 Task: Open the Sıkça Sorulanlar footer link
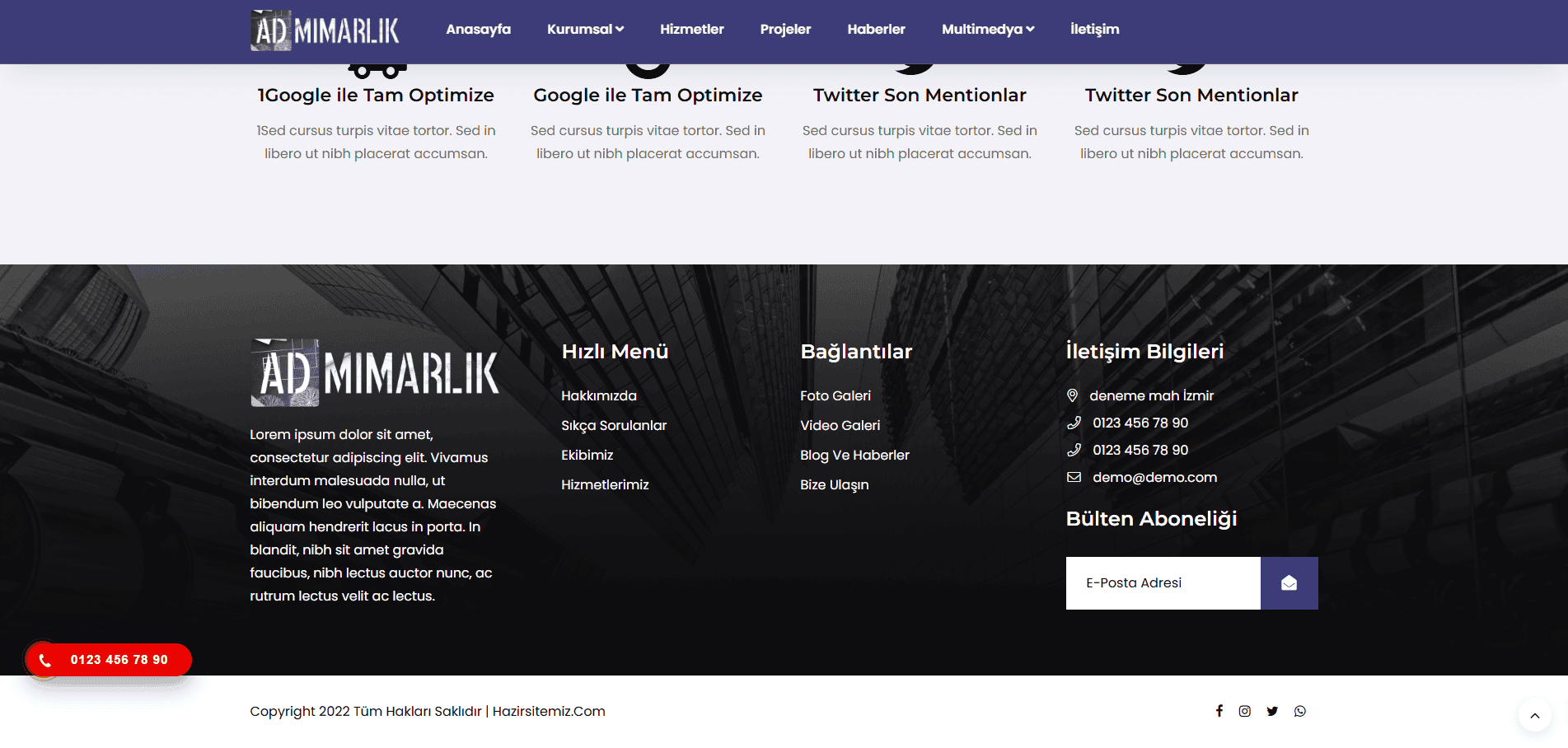click(614, 425)
